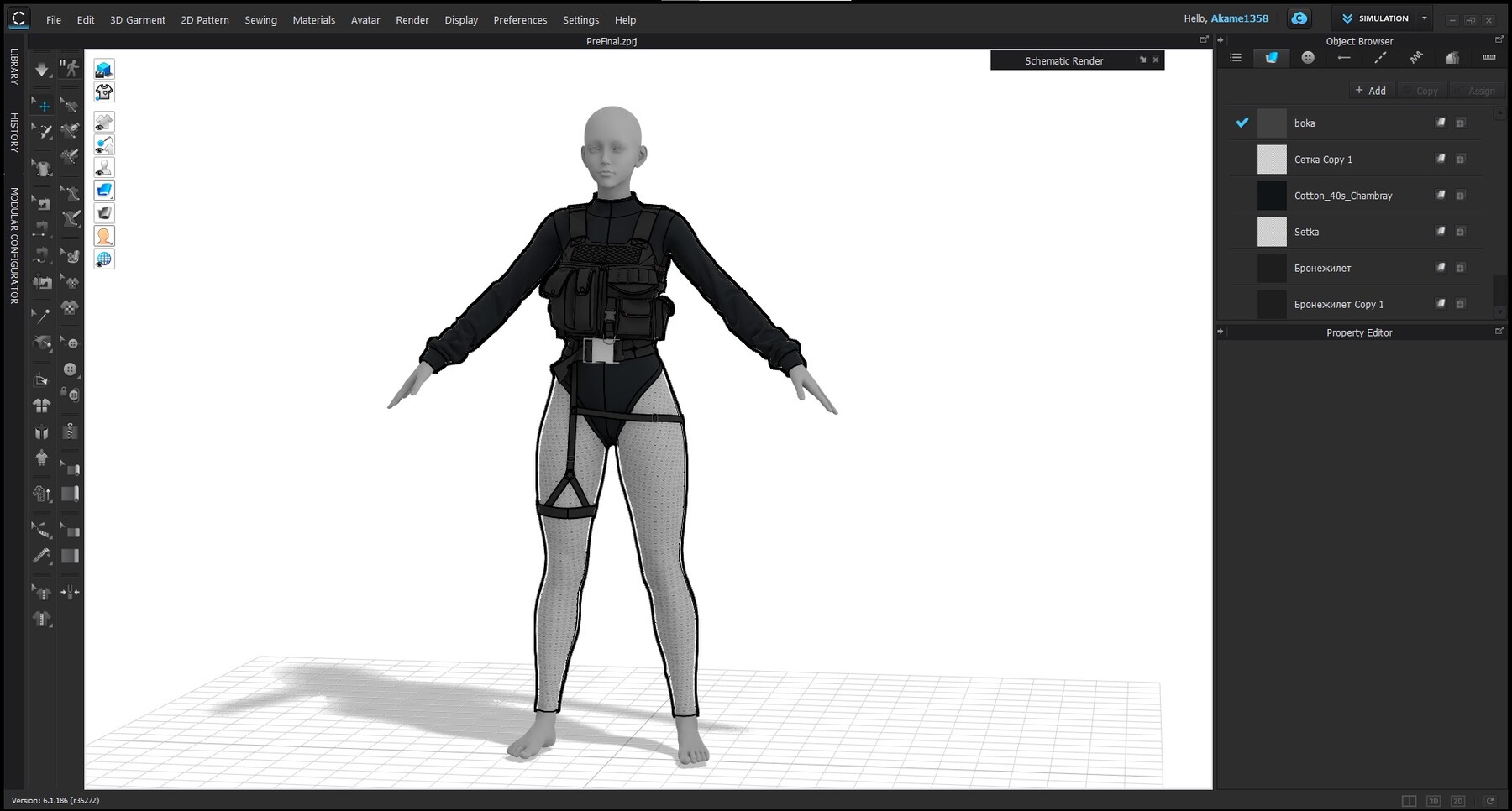Click the Akame1358 username link
1512x811 pixels.
[x=1239, y=18]
